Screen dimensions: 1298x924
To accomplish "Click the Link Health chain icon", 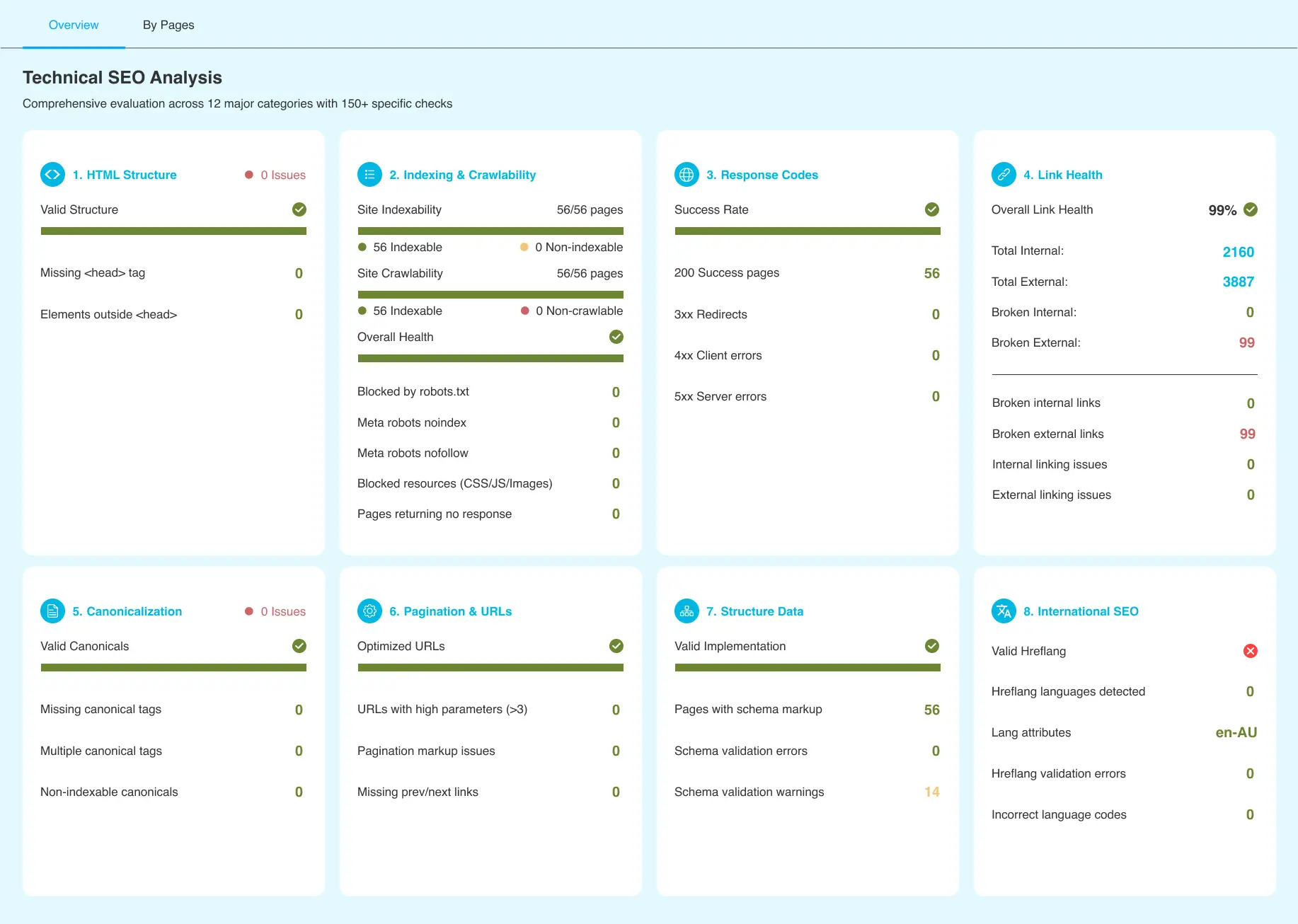I will (1004, 175).
